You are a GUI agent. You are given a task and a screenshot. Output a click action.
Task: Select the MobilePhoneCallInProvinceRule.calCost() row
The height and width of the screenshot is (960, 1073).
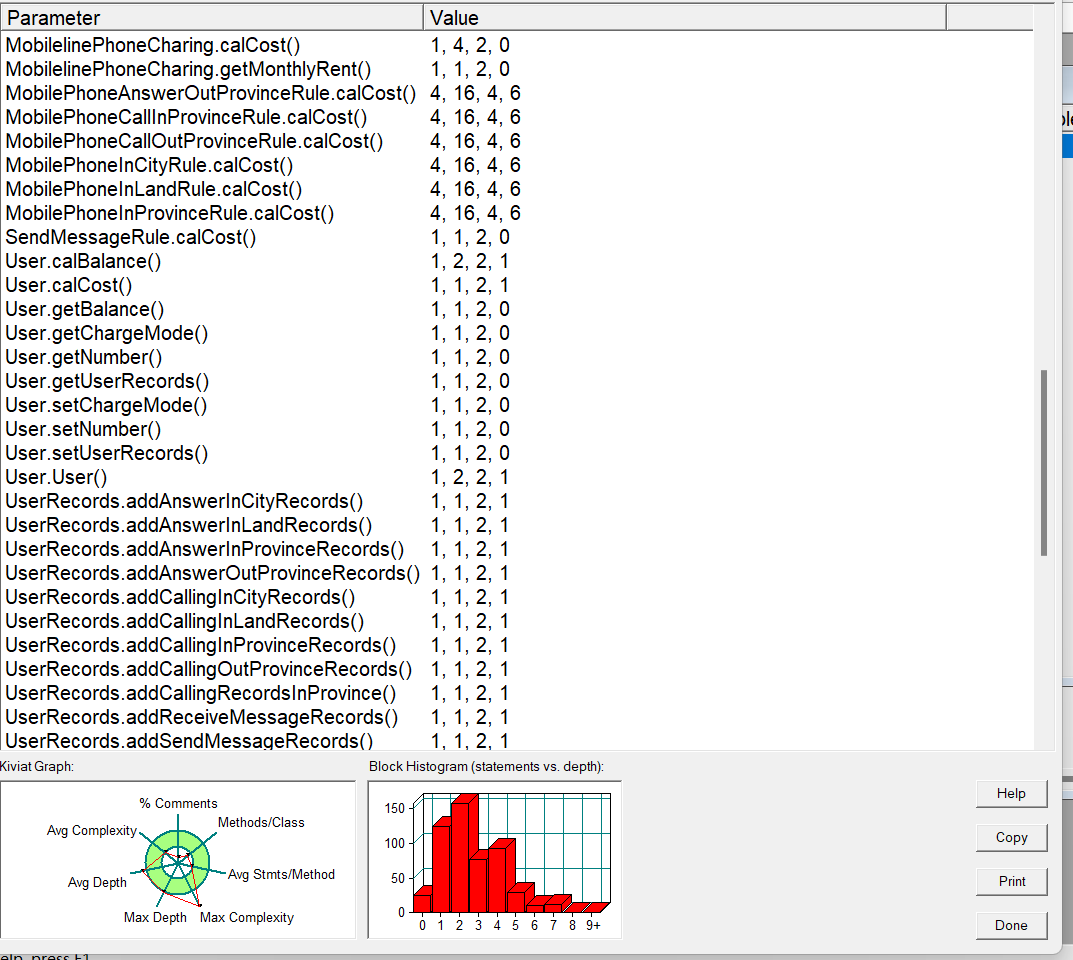point(517,117)
